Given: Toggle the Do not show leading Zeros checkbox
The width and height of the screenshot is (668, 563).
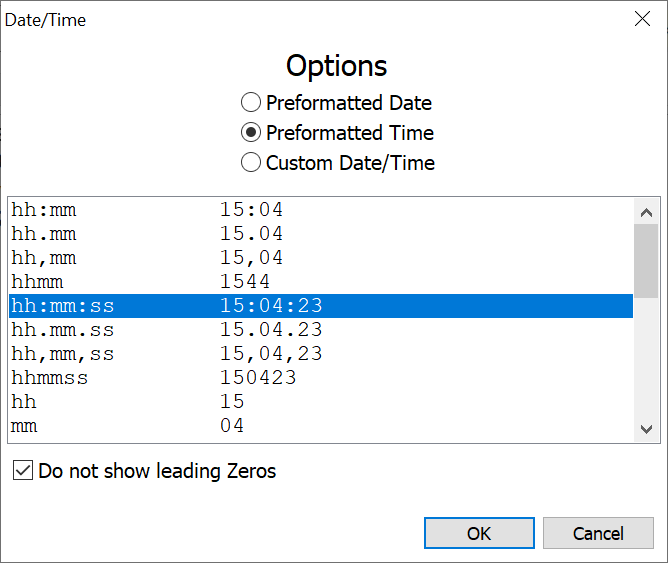Looking at the screenshot, I should coord(23,471).
